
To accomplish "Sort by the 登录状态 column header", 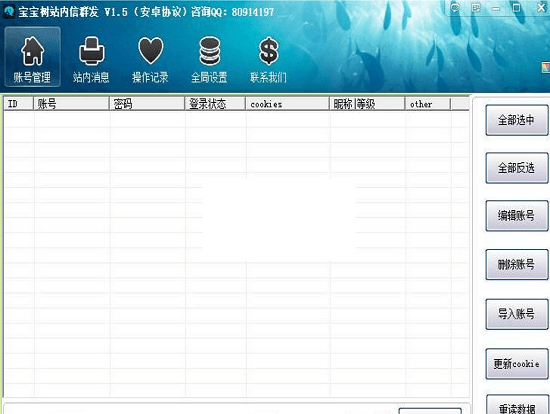I will [x=215, y=104].
